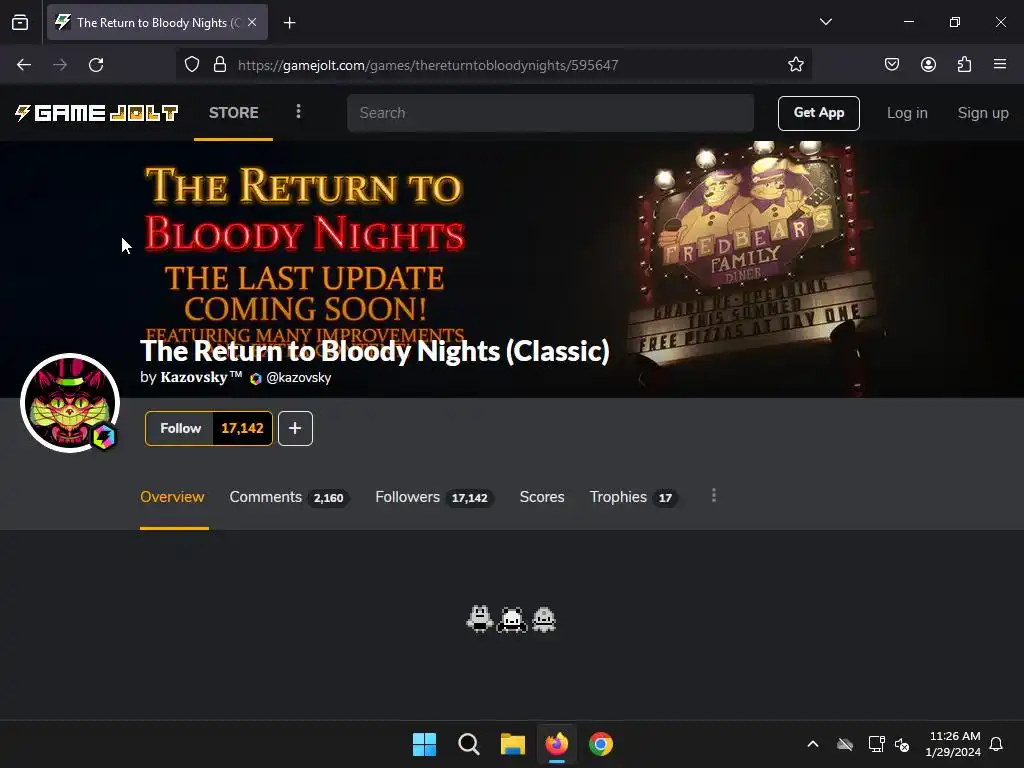Open @kazovsky profile handle link
Image resolution: width=1024 pixels, height=768 pixels.
tap(298, 377)
